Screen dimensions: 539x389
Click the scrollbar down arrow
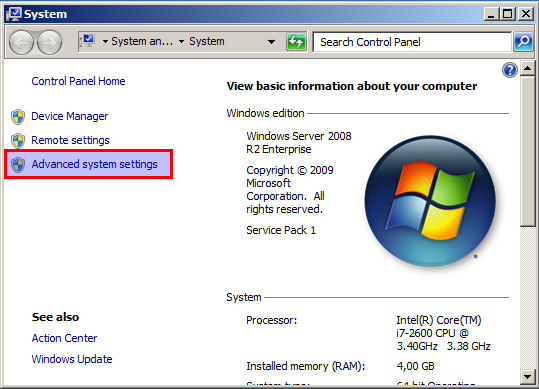coord(527,377)
